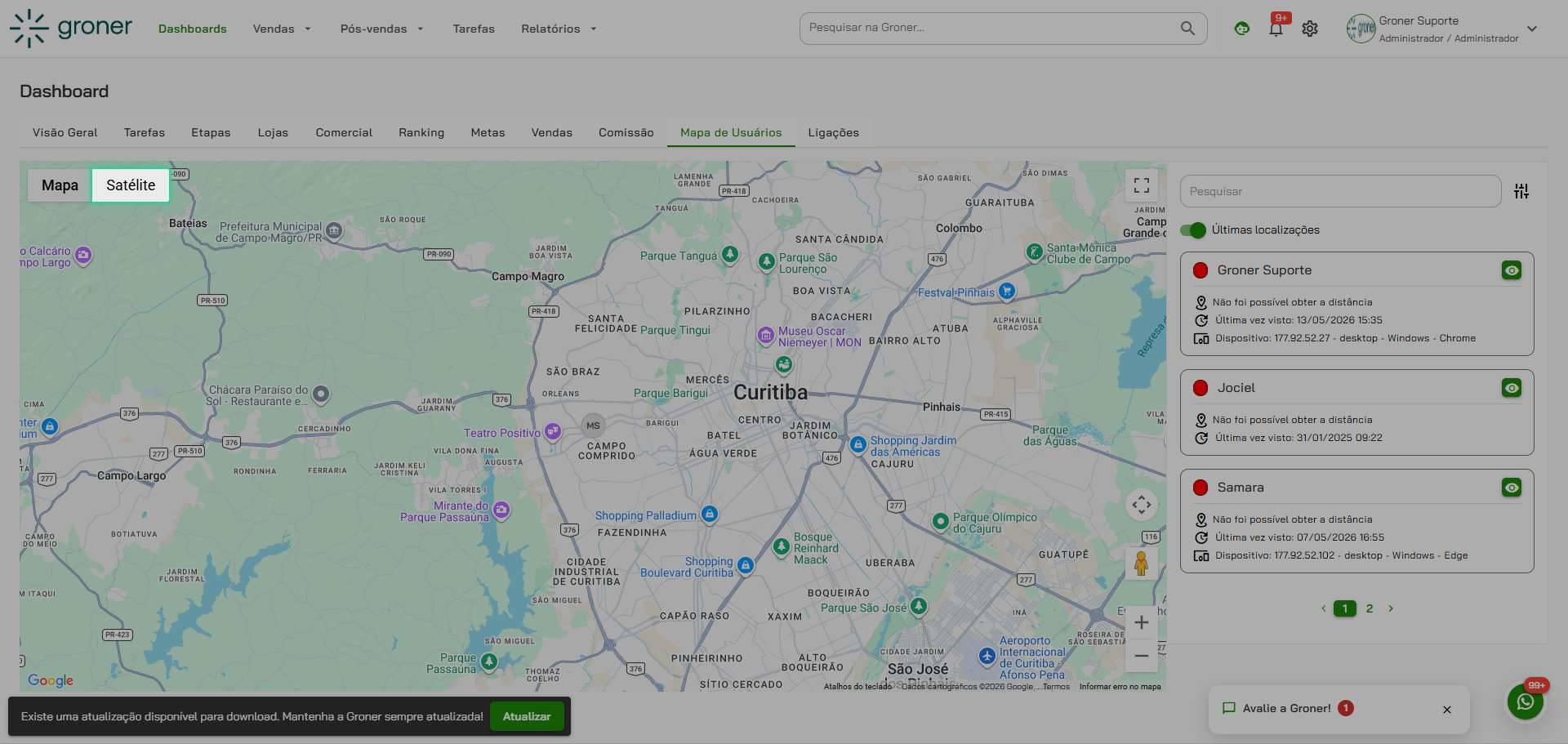Screen dimensions: 1568x744
Task: Click the Google logo on map
Action: [x=51, y=680]
